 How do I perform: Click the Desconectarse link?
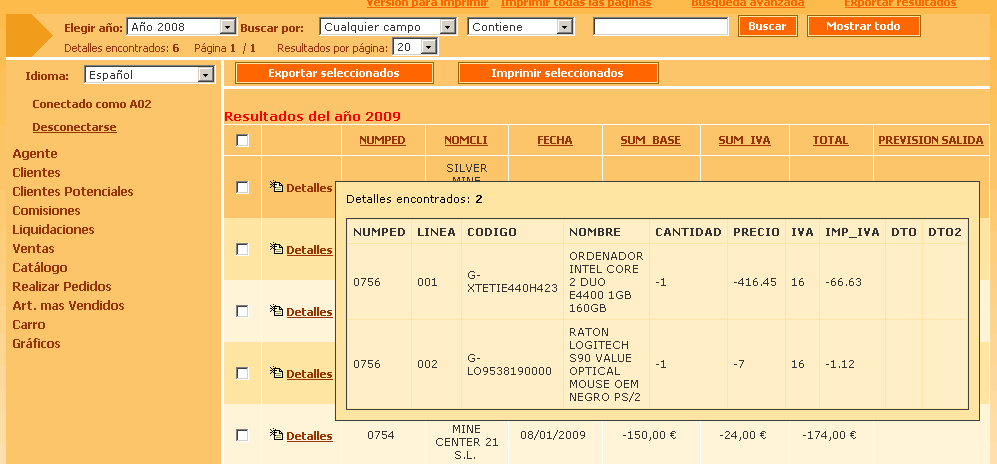[74, 127]
